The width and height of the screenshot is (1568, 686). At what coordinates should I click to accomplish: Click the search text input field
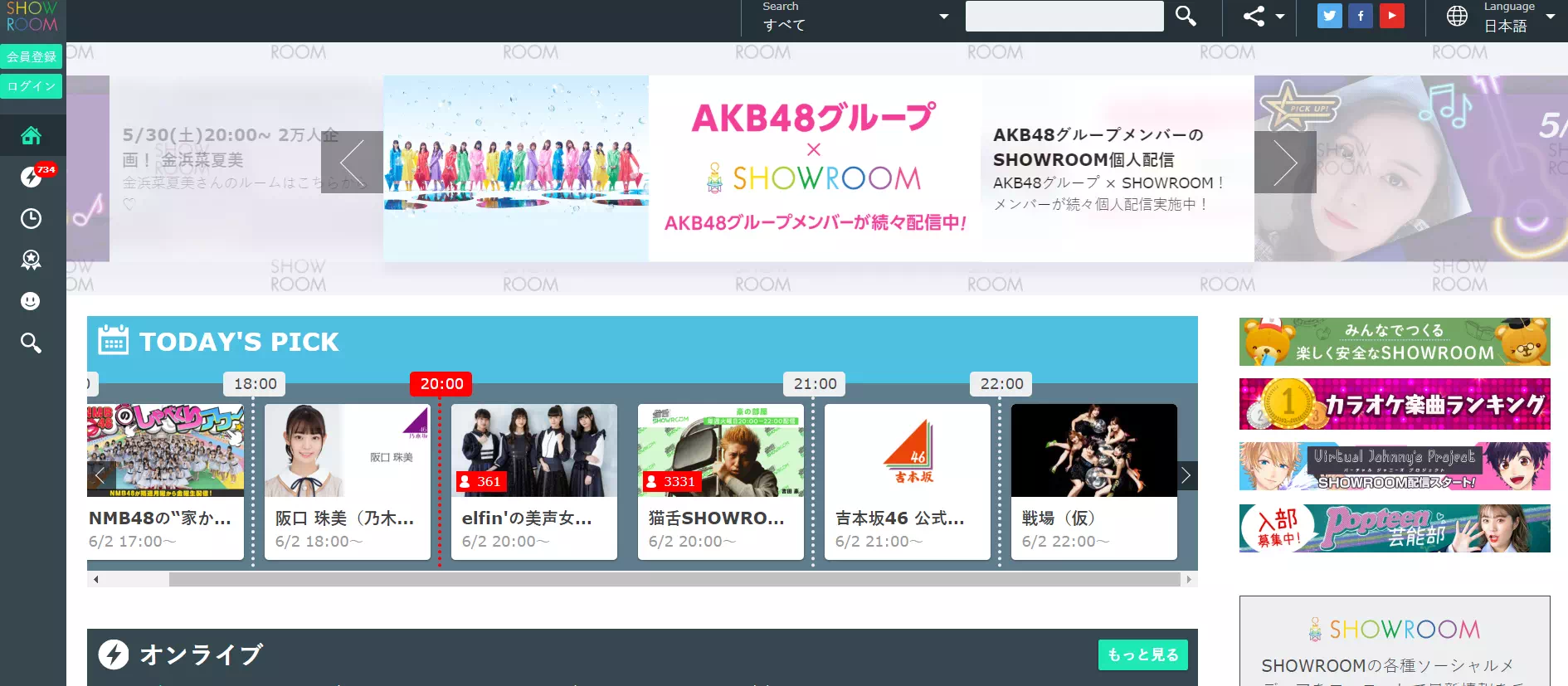(x=1064, y=16)
